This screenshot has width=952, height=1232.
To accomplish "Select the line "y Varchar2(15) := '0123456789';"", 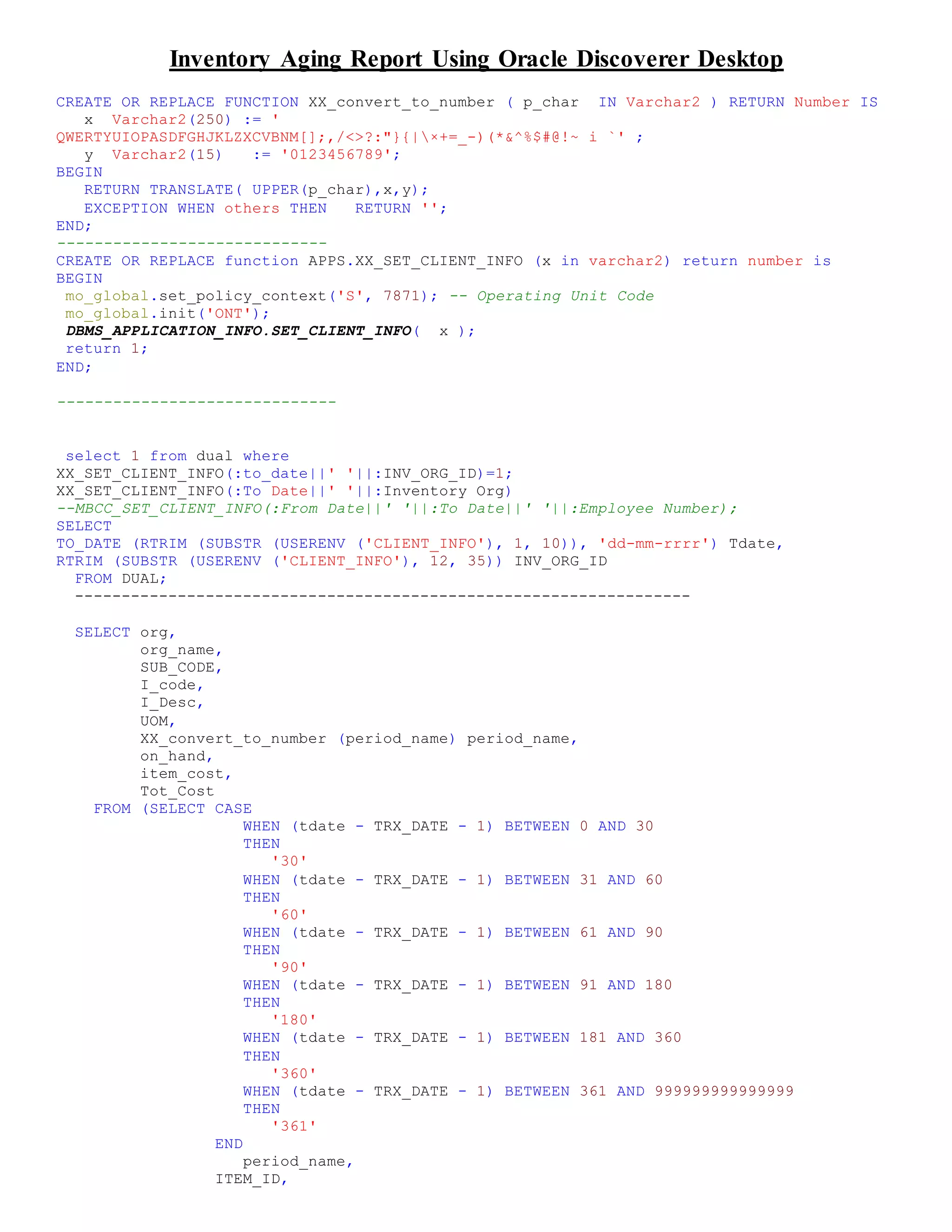I will coord(243,154).
